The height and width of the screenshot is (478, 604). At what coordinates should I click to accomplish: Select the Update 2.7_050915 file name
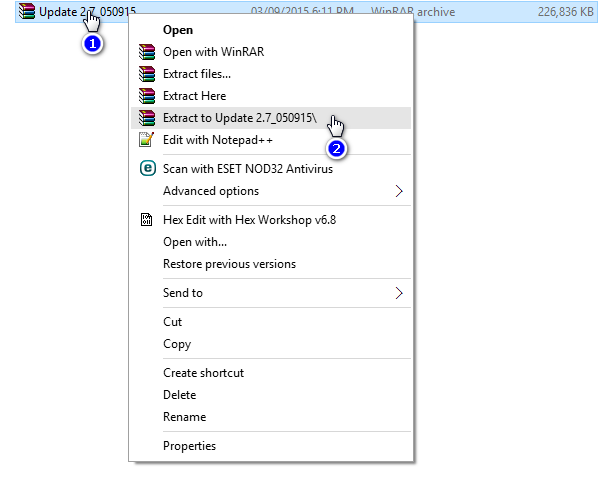click(87, 12)
